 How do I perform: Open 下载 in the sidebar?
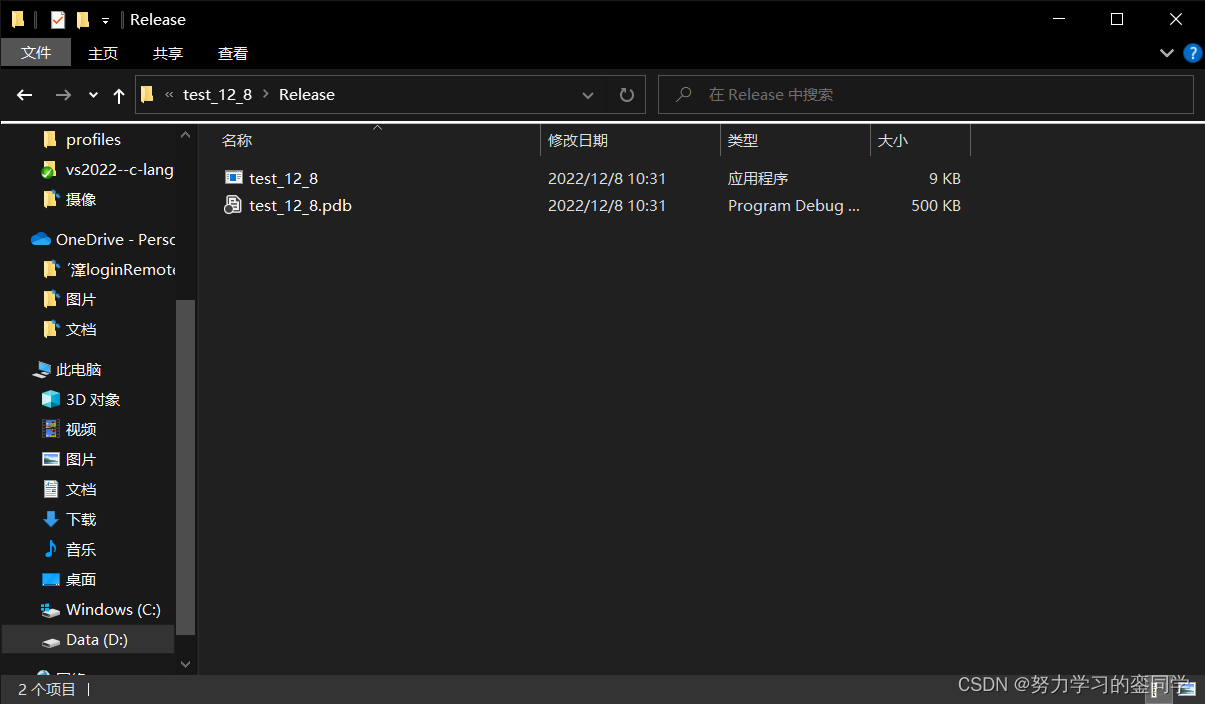(81, 520)
